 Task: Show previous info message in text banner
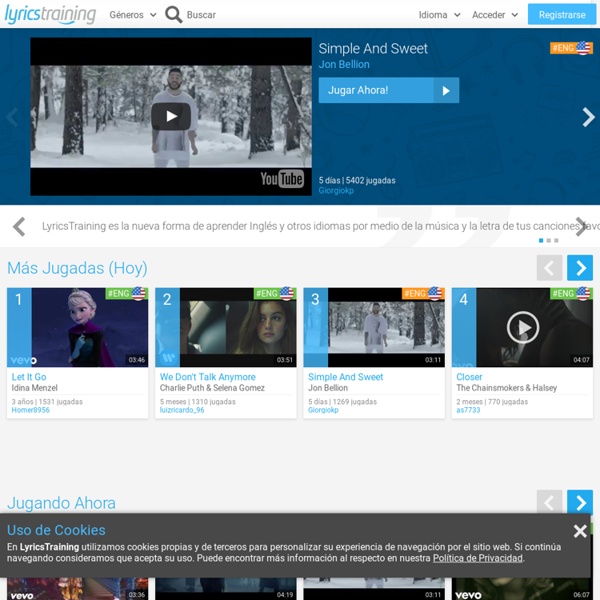19,227
